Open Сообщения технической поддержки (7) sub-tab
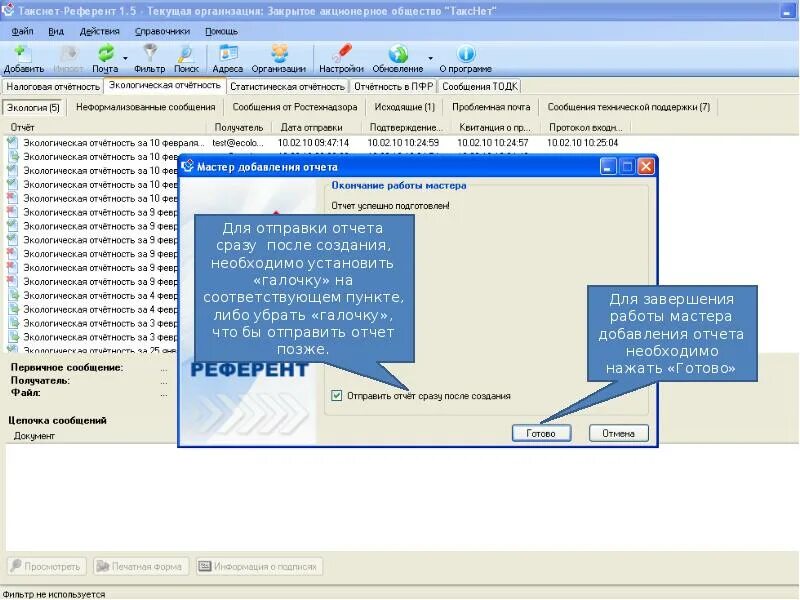 [x=629, y=107]
